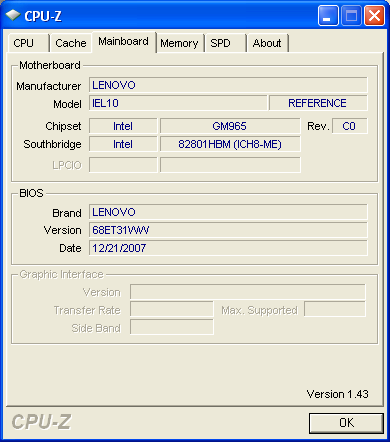Go to the Memory tab
This screenshot has width=390, height=442.
coord(180,43)
